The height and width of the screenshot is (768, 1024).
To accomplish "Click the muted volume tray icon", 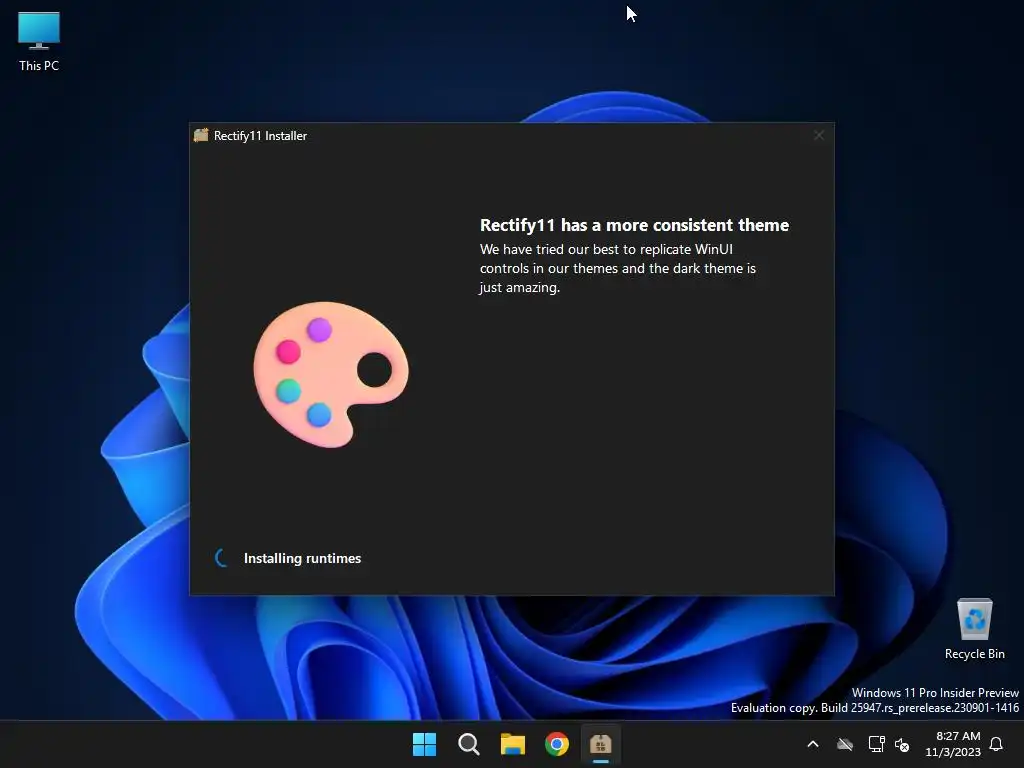I will (902, 744).
